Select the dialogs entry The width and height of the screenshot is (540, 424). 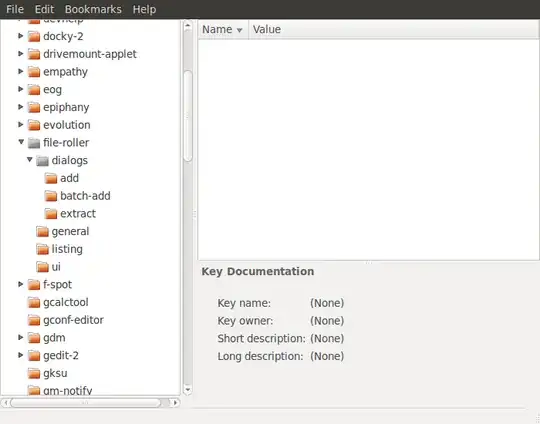70,161
